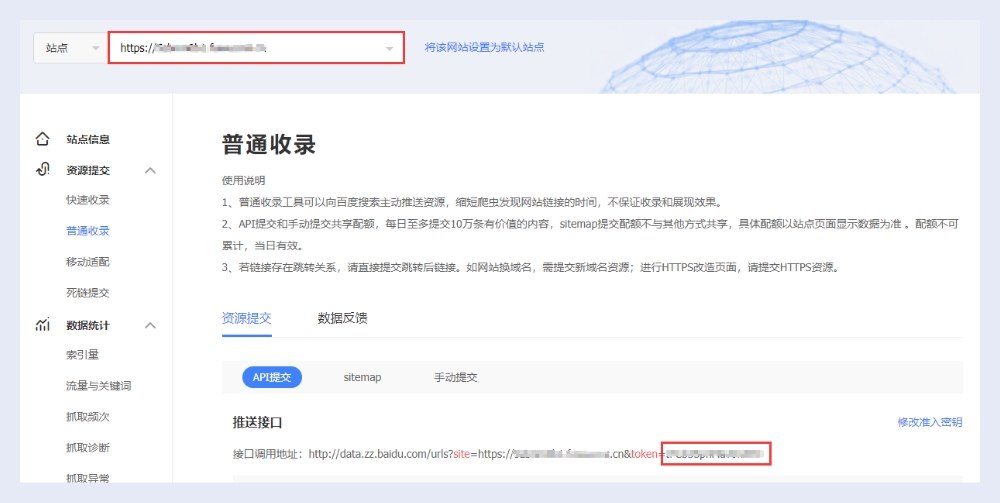Open the 站点 type dropdown

70,48
